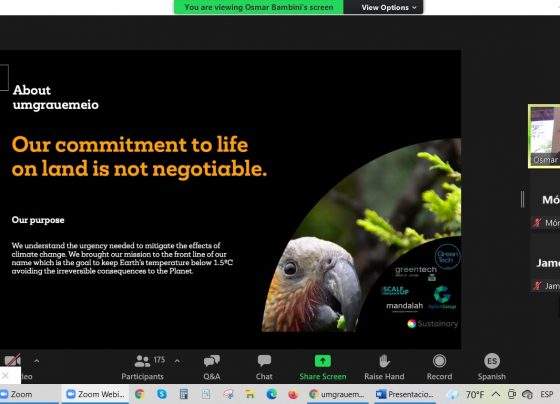Expand the arrow beside the Participants count
This screenshot has height=404, width=560.
pos(177,361)
